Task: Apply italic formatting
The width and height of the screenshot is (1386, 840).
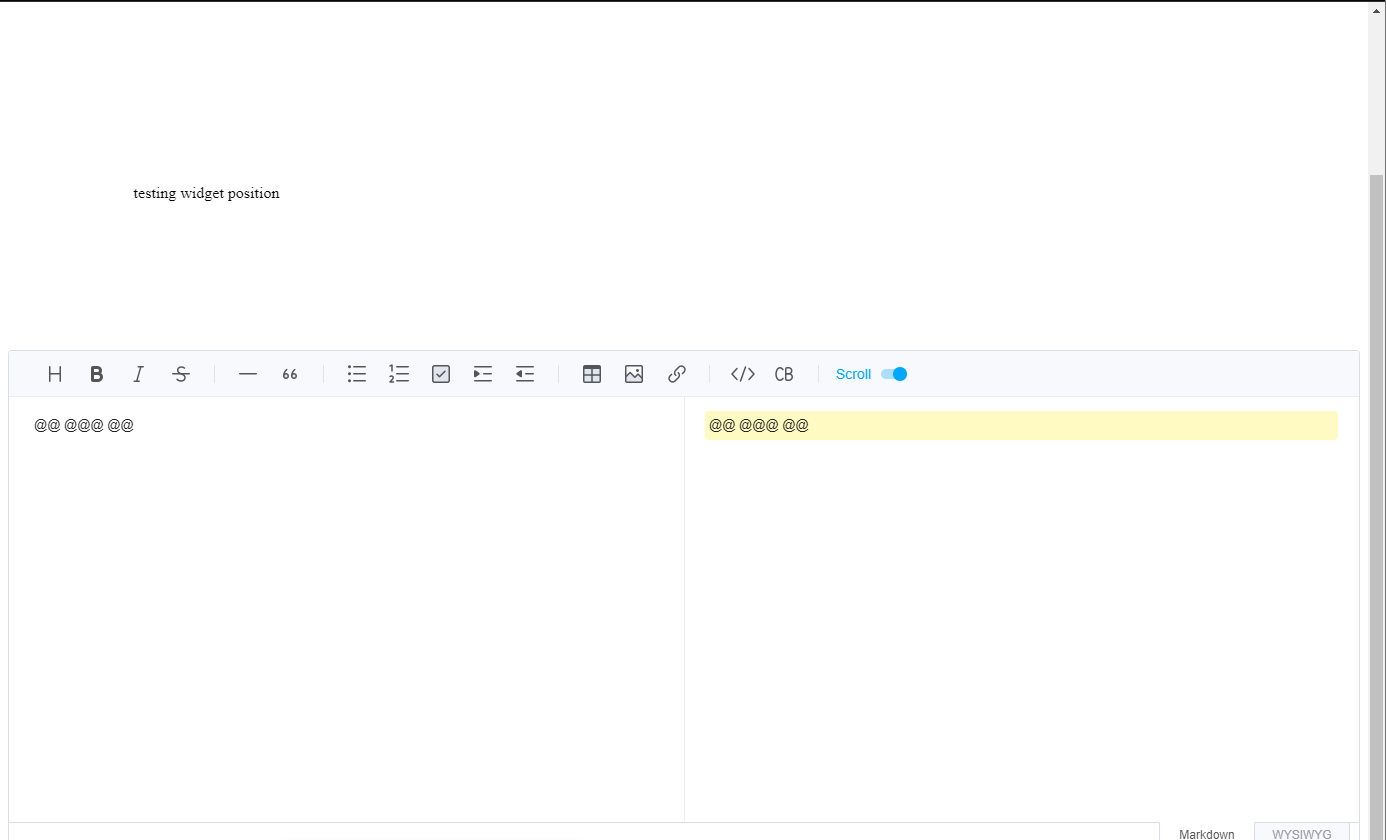Action: click(x=138, y=373)
